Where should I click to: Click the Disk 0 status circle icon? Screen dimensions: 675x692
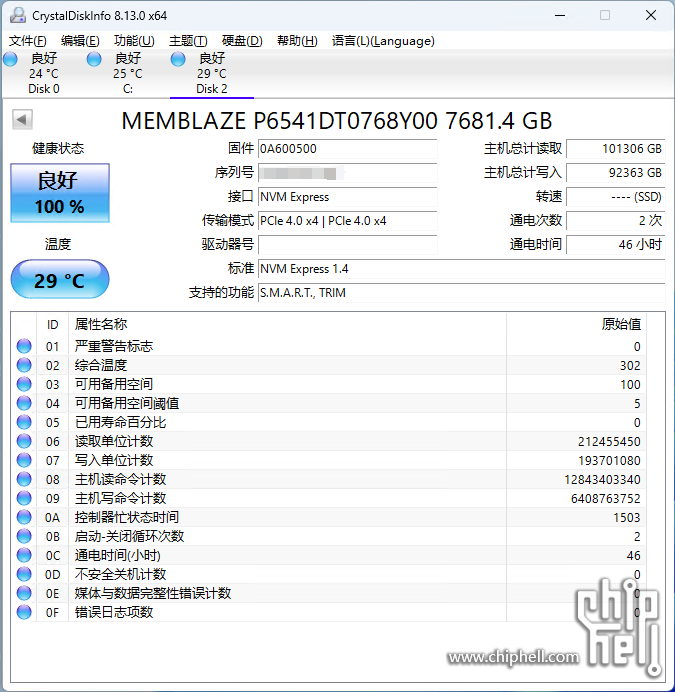coord(10,59)
